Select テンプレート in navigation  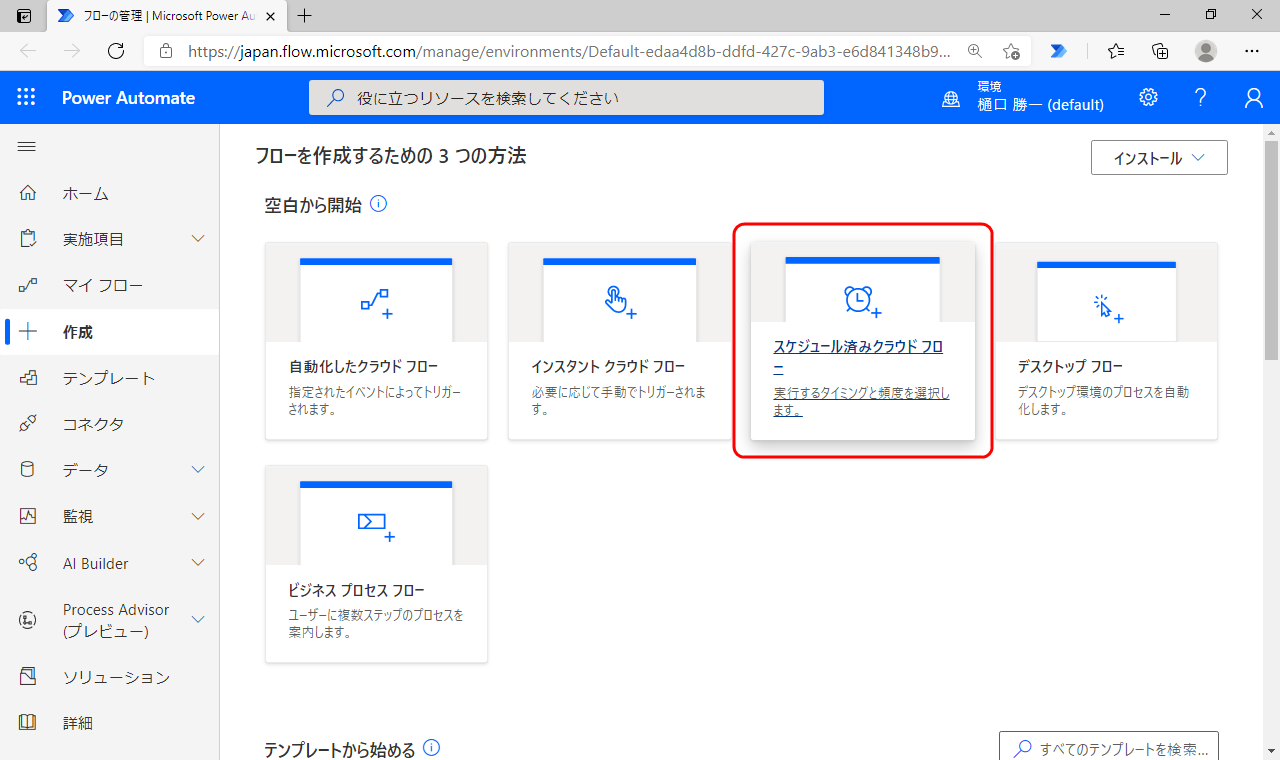109,378
